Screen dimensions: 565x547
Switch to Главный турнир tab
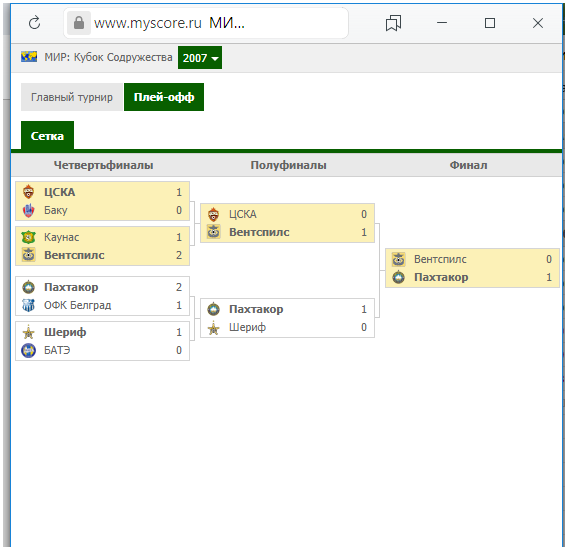pos(72,97)
